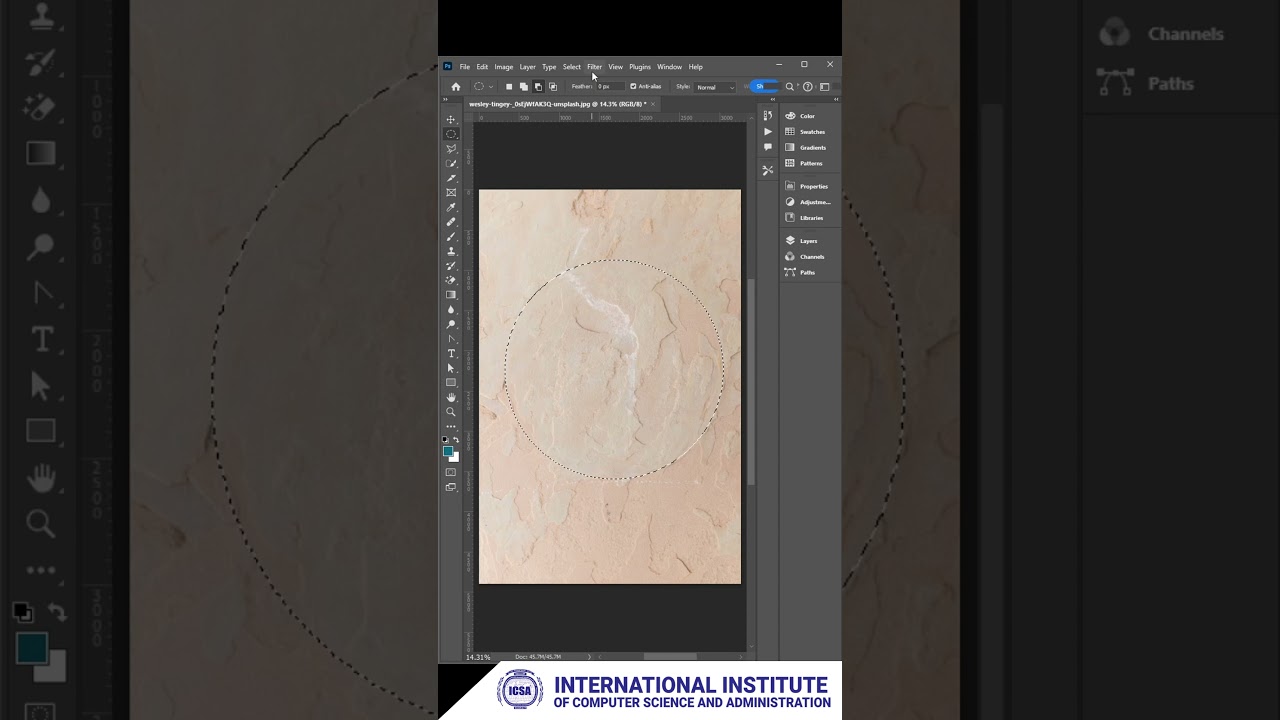1280x720 pixels.
Task: Select the Pen tool
Action: [x=451, y=339]
